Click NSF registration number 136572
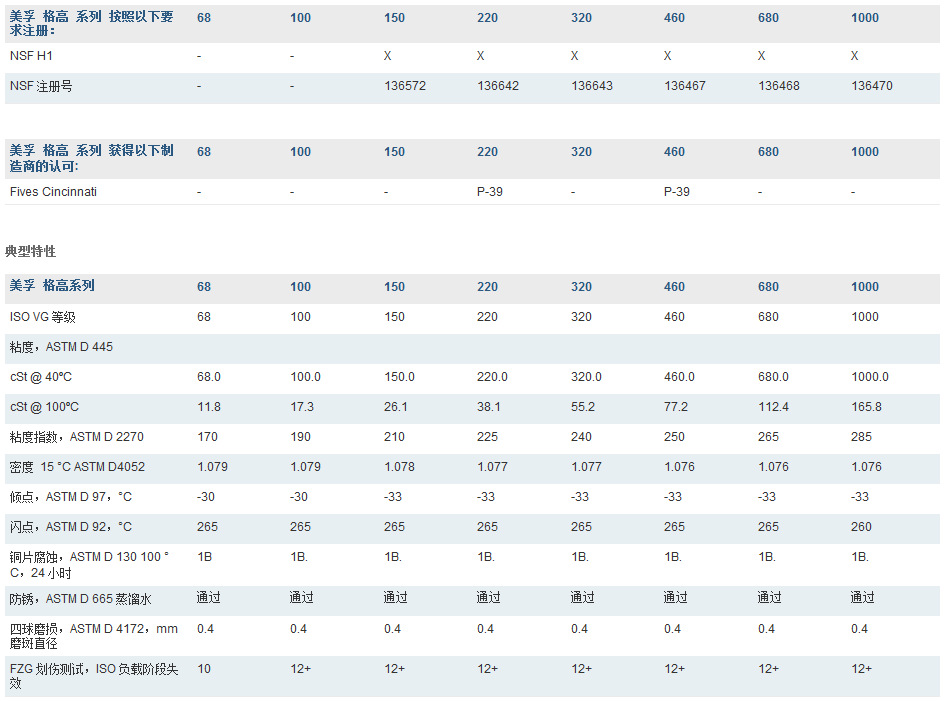 (405, 86)
